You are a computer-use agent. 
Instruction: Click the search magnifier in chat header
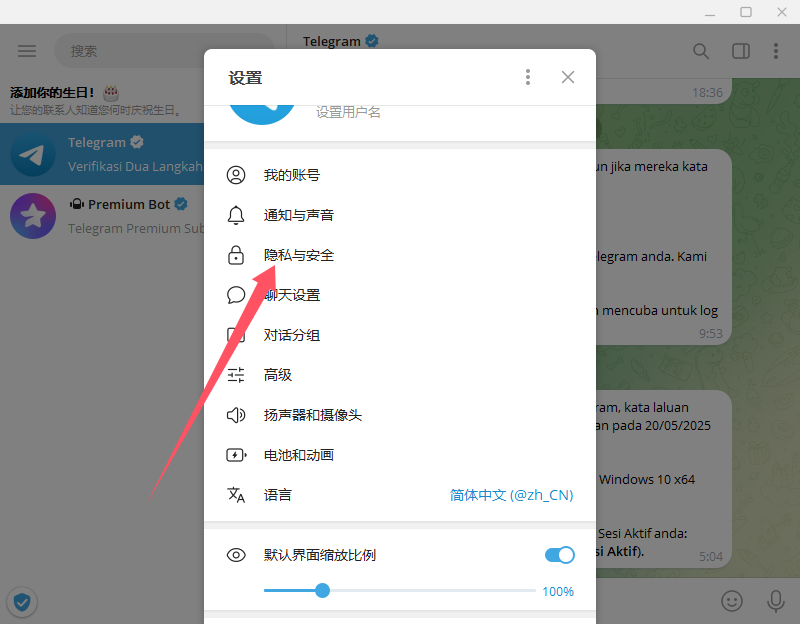click(701, 51)
